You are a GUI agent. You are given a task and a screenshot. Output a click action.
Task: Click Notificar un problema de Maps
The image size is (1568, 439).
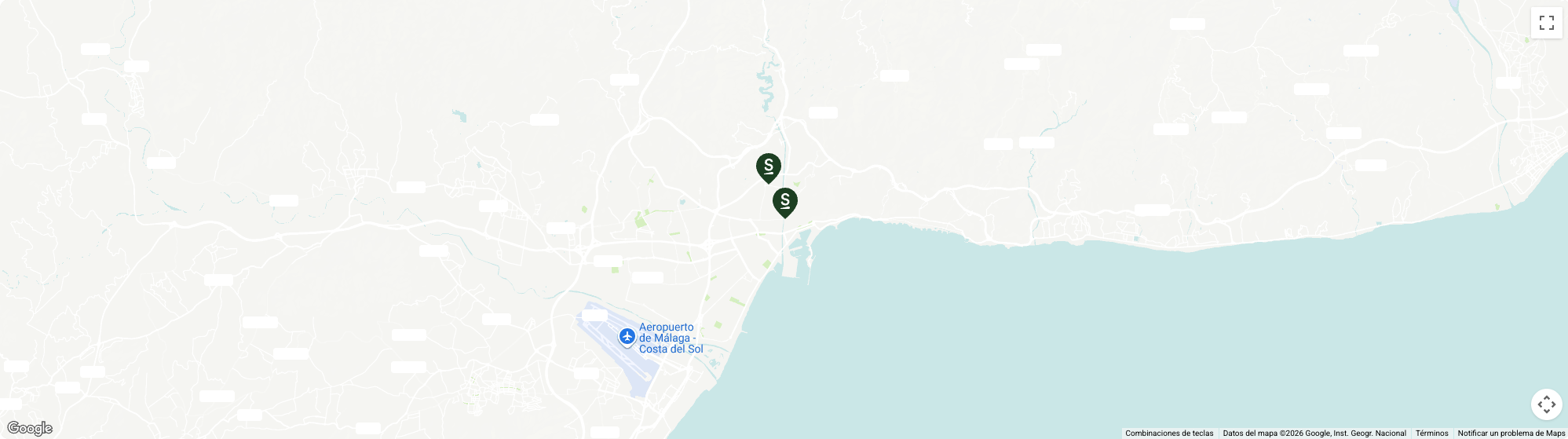(1511, 433)
